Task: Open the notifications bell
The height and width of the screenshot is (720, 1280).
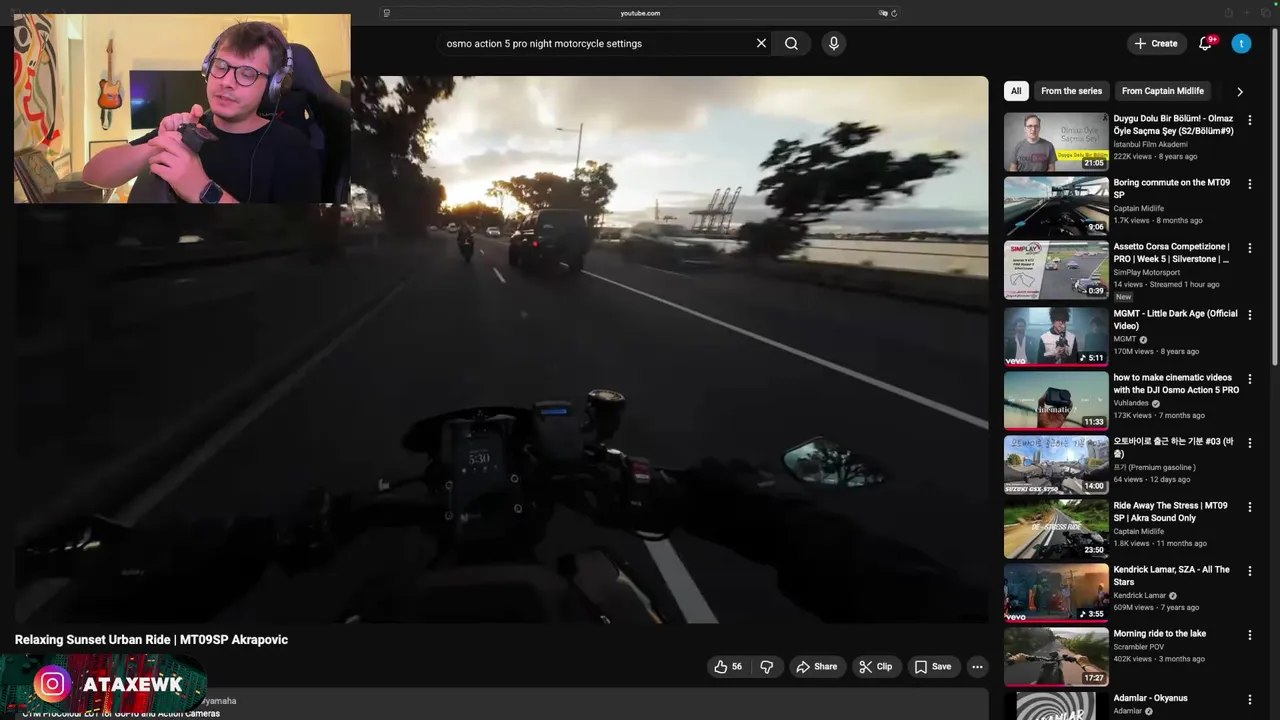Action: coord(1206,43)
